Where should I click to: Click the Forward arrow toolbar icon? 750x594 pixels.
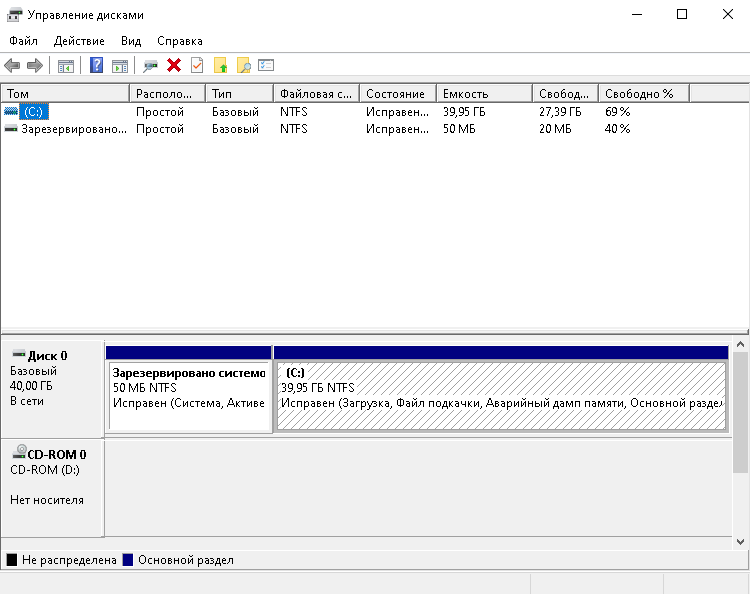[x=35, y=66]
